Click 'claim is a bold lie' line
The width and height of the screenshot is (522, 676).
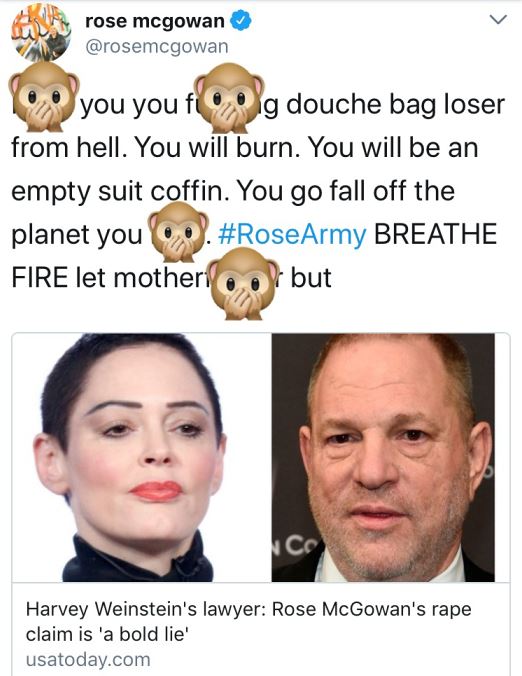108,634
